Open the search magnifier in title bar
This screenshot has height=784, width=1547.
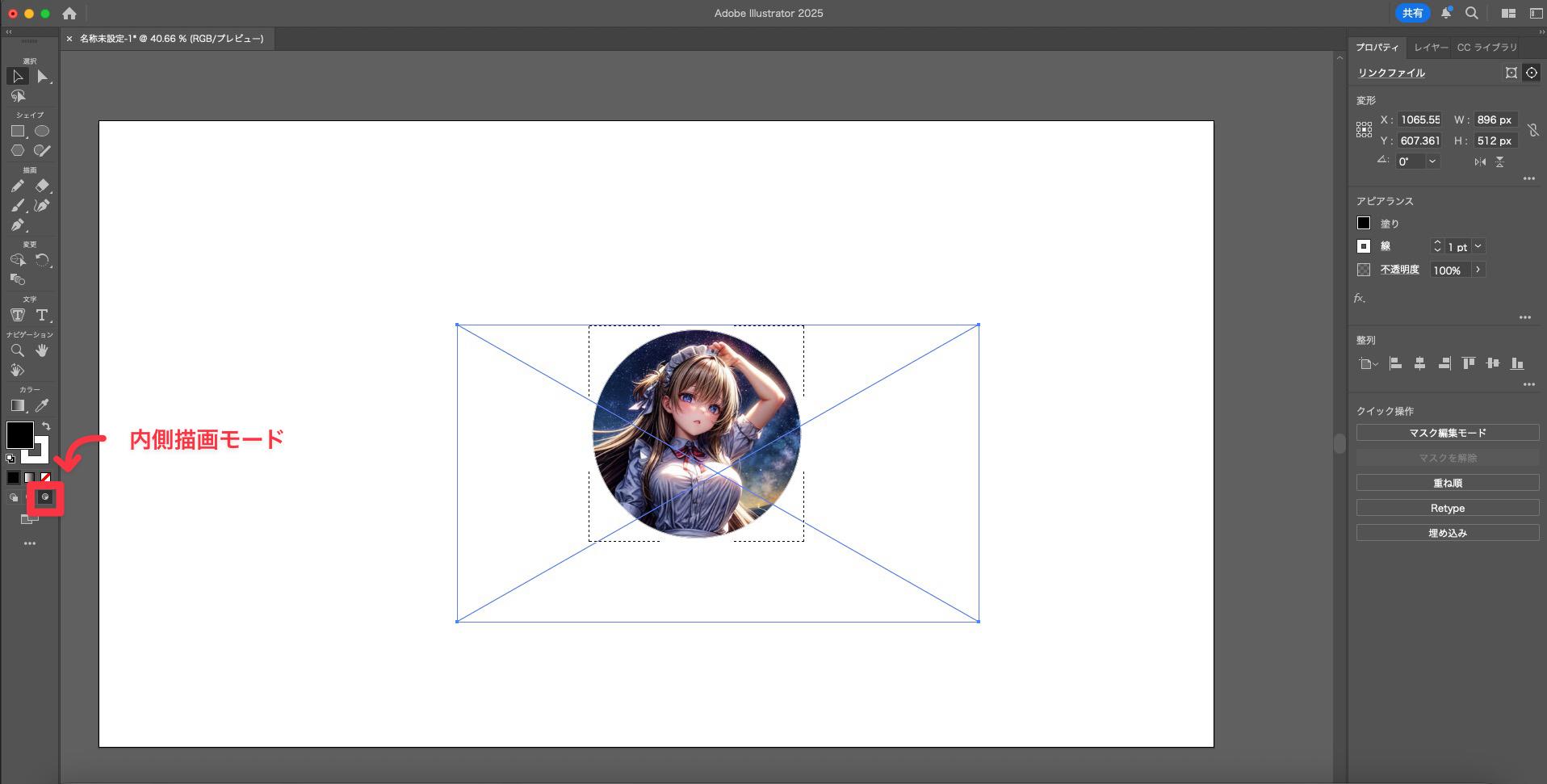pyautogui.click(x=1472, y=13)
